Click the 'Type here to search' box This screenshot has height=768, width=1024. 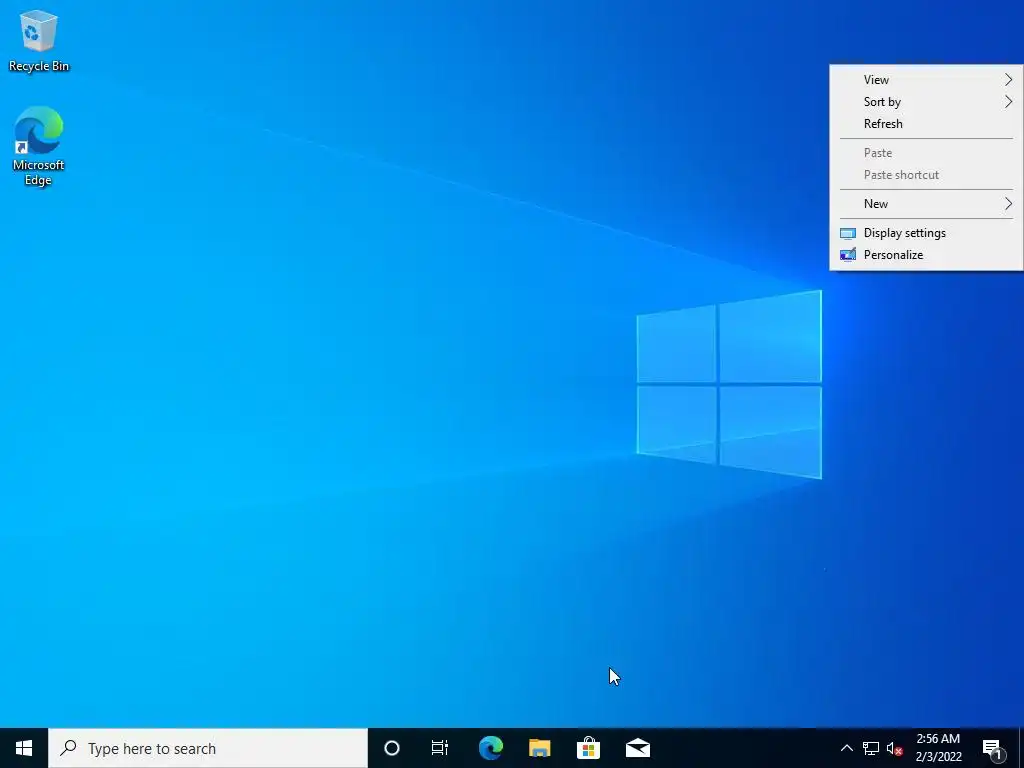(x=208, y=748)
